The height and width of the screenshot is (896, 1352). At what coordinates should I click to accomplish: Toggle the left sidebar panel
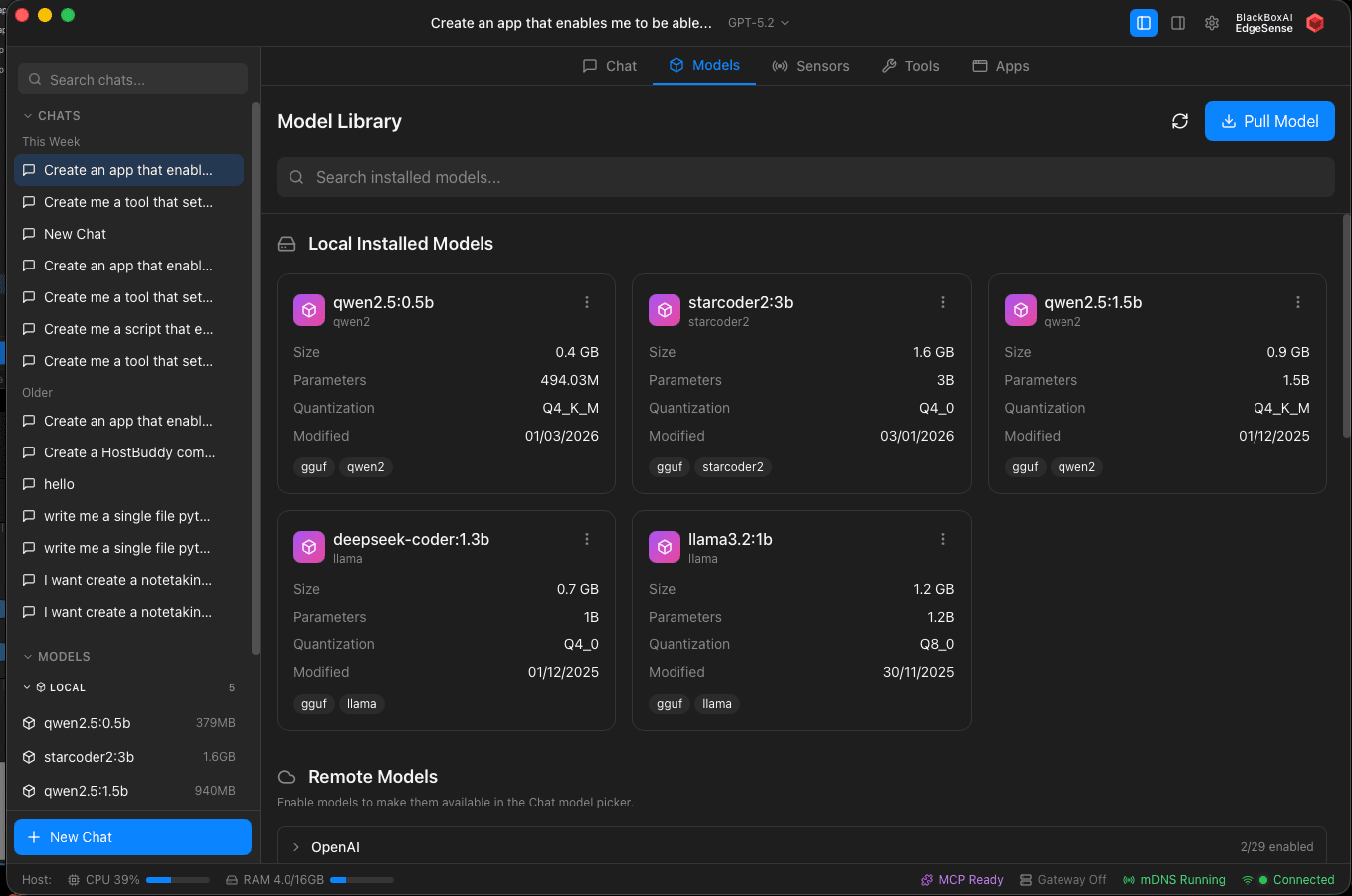pyautogui.click(x=1144, y=23)
